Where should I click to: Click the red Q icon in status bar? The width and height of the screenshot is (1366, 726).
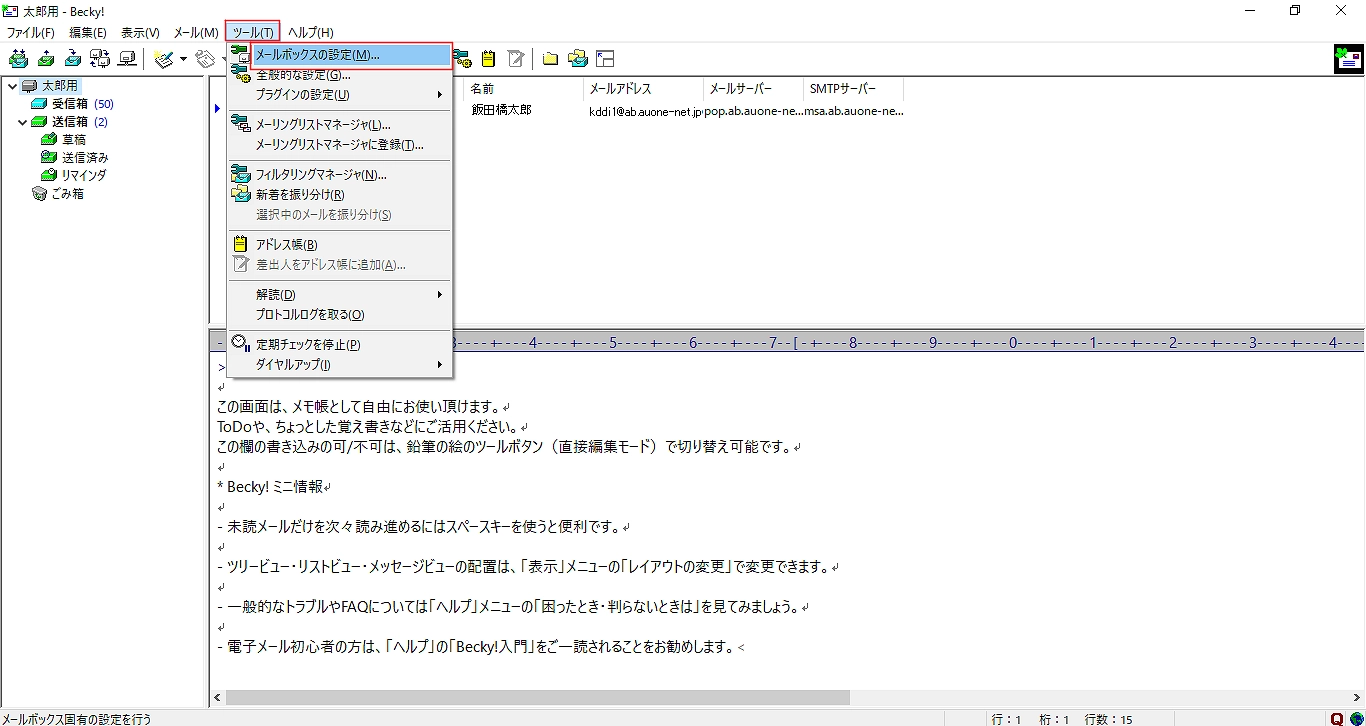(1337, 718)
